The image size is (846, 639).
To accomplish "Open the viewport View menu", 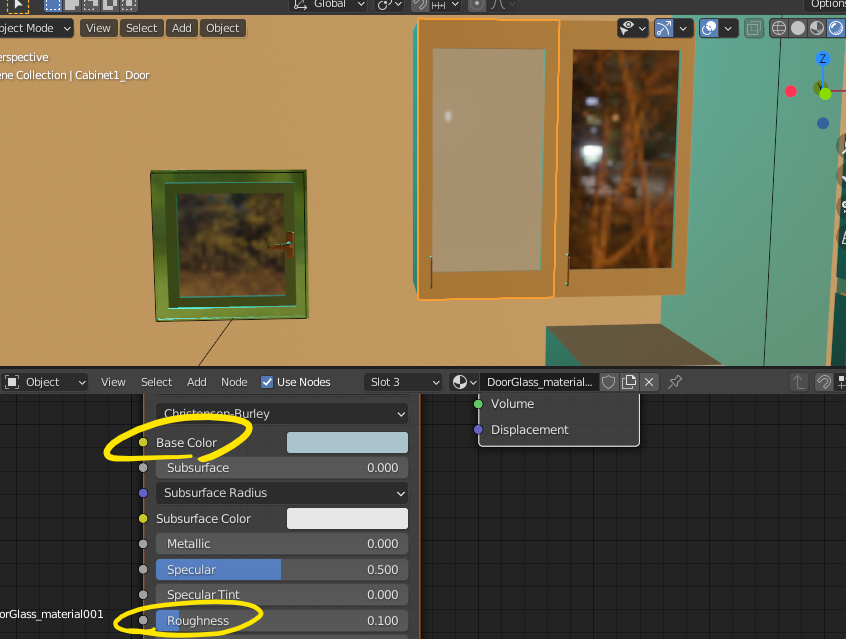I will click(x=98, y=28).
